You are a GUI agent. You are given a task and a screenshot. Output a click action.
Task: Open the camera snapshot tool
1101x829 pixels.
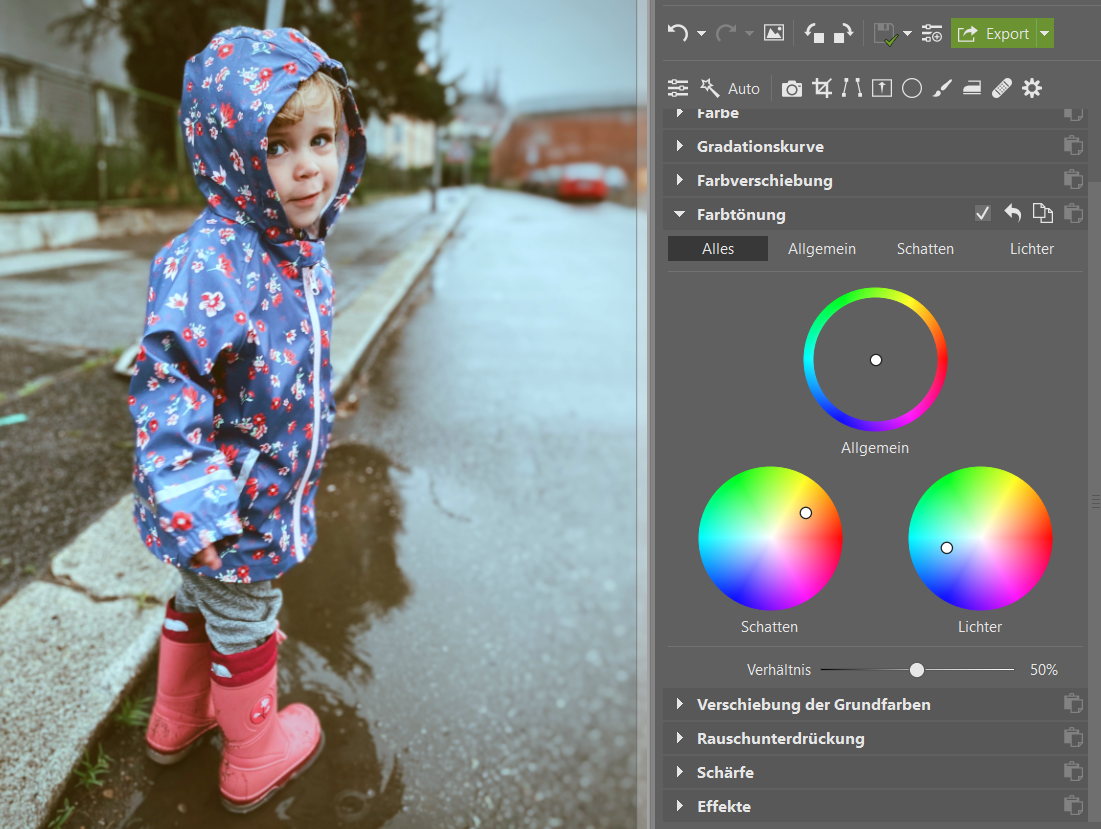pos(791,88)
